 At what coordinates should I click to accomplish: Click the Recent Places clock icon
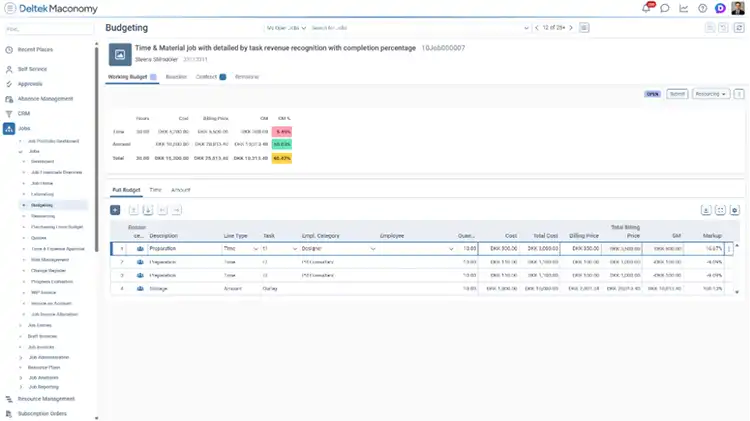pyautogui.click(x=9, y=50)
